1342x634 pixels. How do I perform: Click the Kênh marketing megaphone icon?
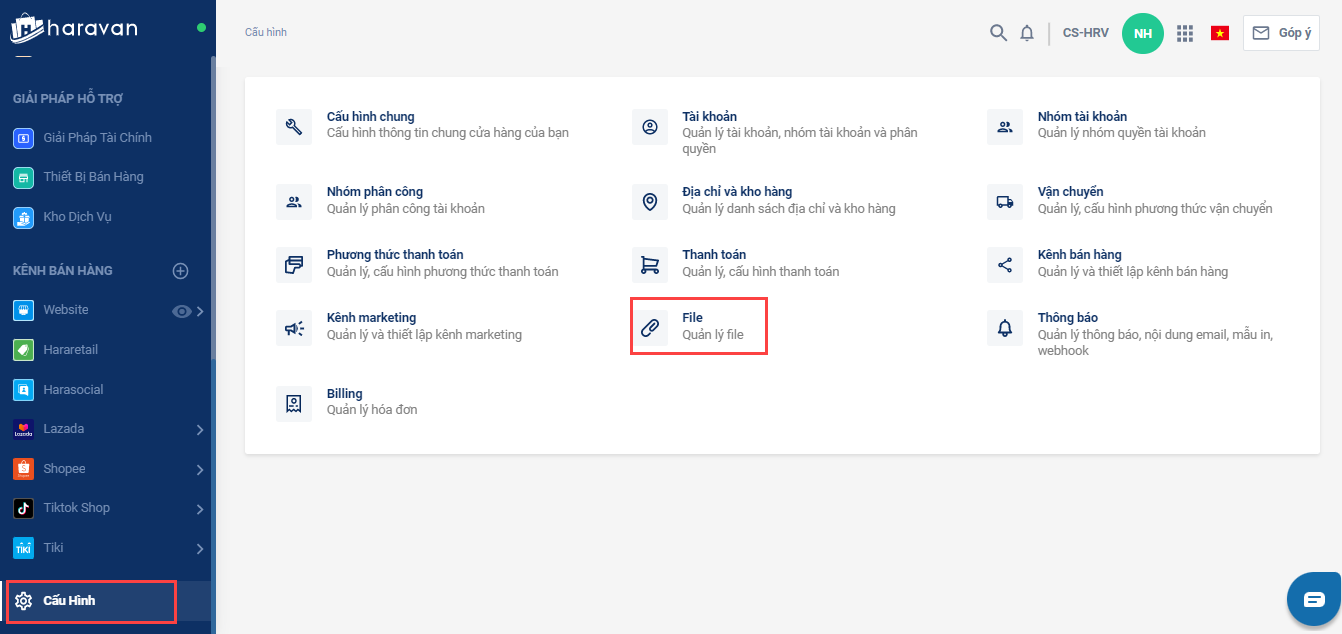pos(294,327)
